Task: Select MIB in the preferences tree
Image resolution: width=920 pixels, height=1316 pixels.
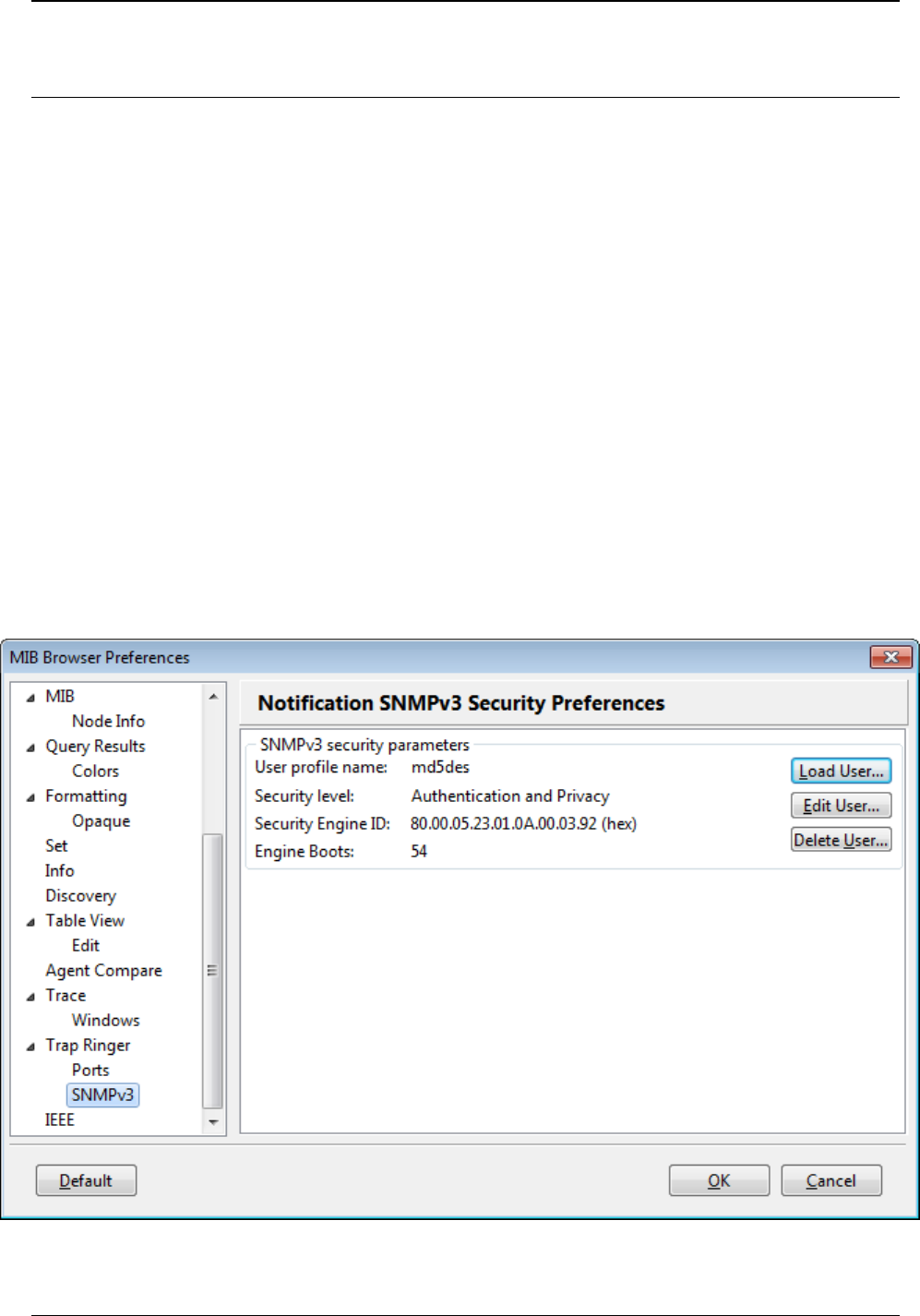Action: coord(60,696)
